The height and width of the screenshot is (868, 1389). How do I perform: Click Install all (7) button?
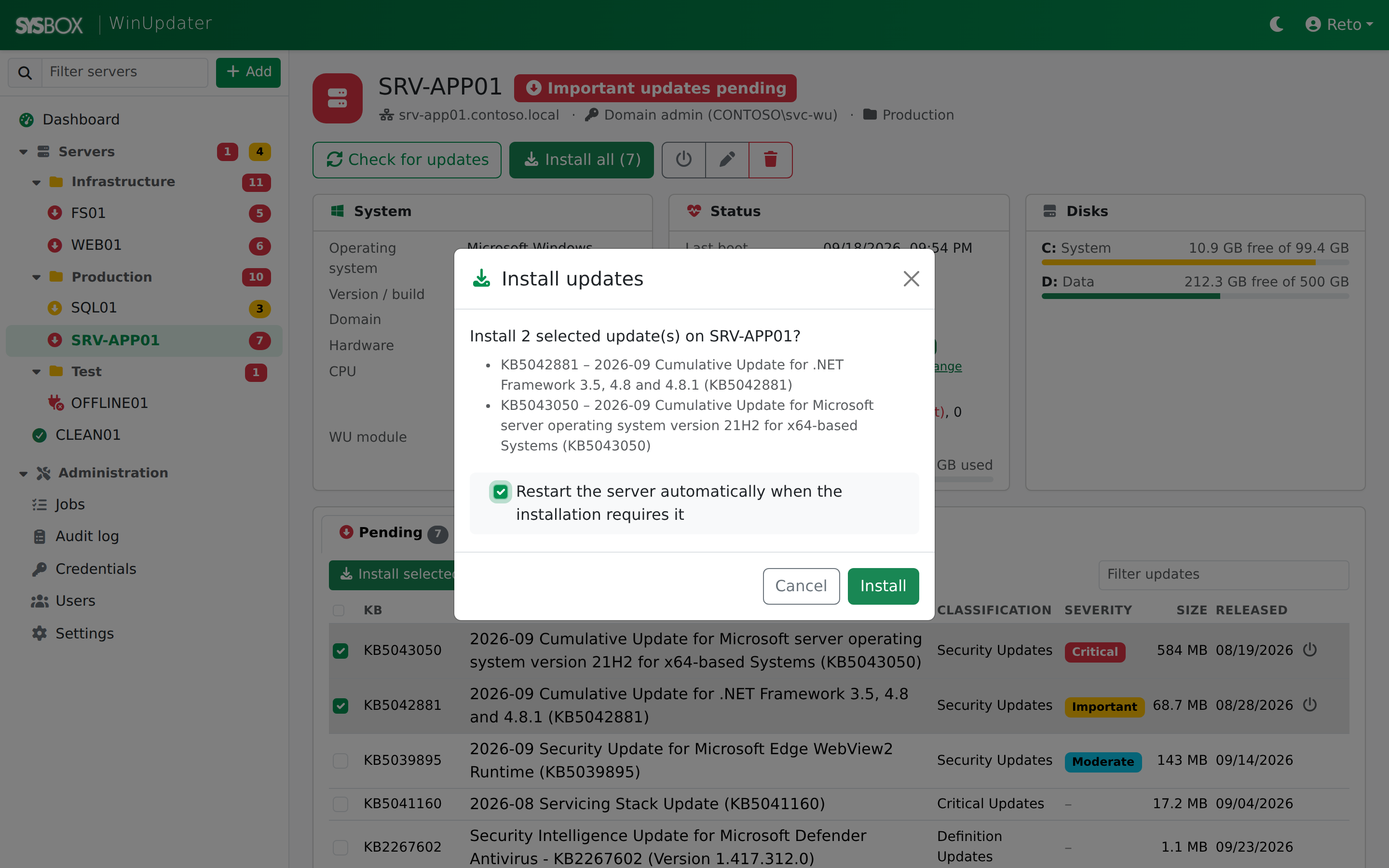pos(582,160)
